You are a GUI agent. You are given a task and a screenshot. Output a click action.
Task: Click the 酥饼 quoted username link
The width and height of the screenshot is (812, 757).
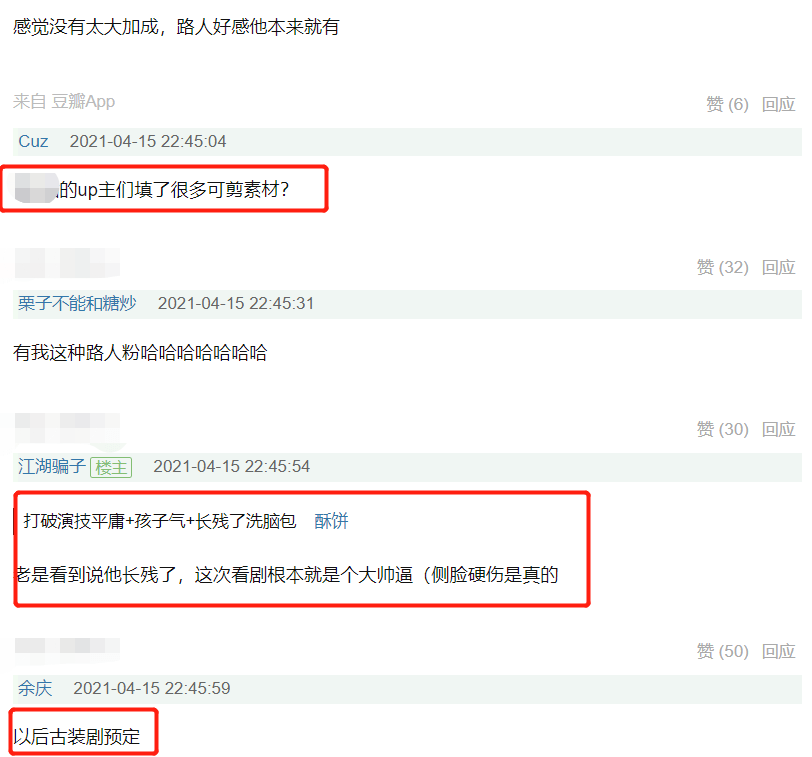[x=331, y=521]
